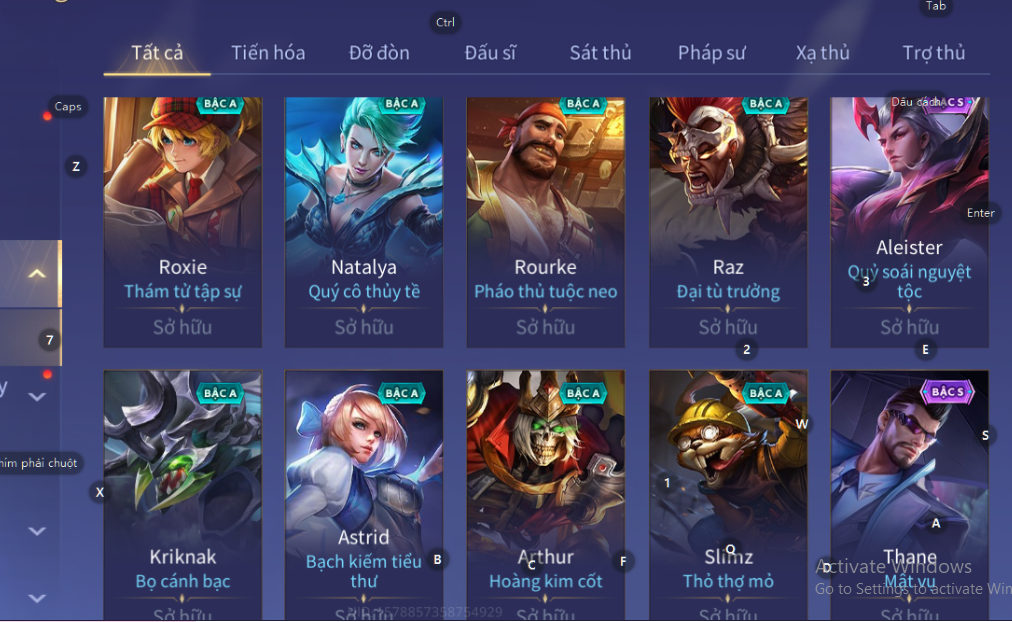Viewport: 1012px width, 622px height.
Task: Collapse the sidebar section with the up chevron
Action: [37, 274]
